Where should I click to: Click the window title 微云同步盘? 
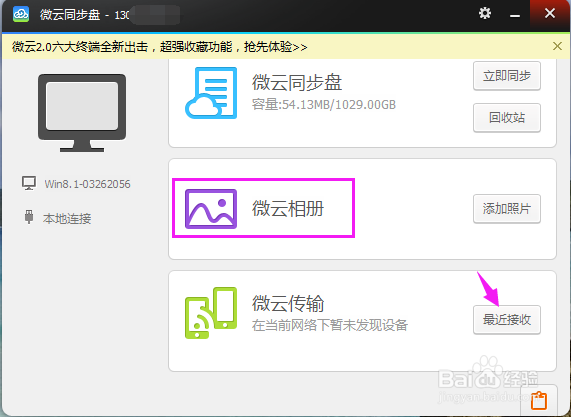click(70, 15)
